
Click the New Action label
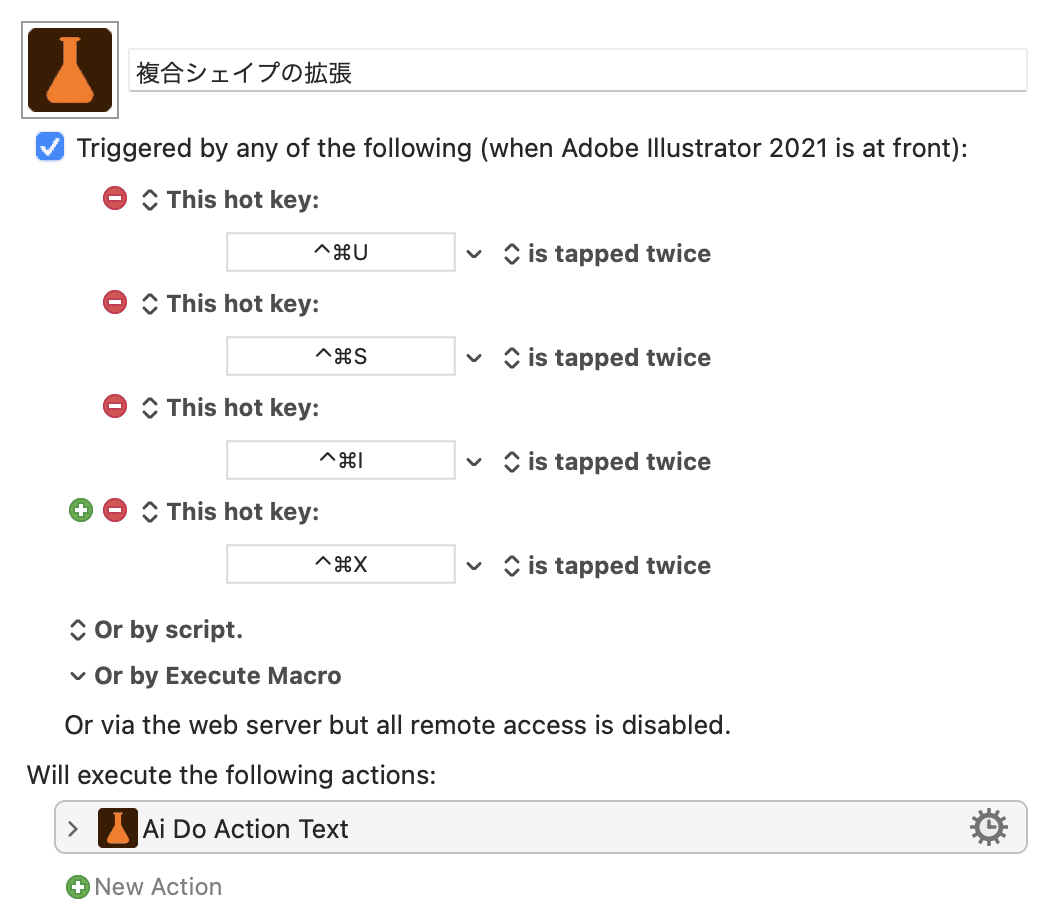point(158,887)
